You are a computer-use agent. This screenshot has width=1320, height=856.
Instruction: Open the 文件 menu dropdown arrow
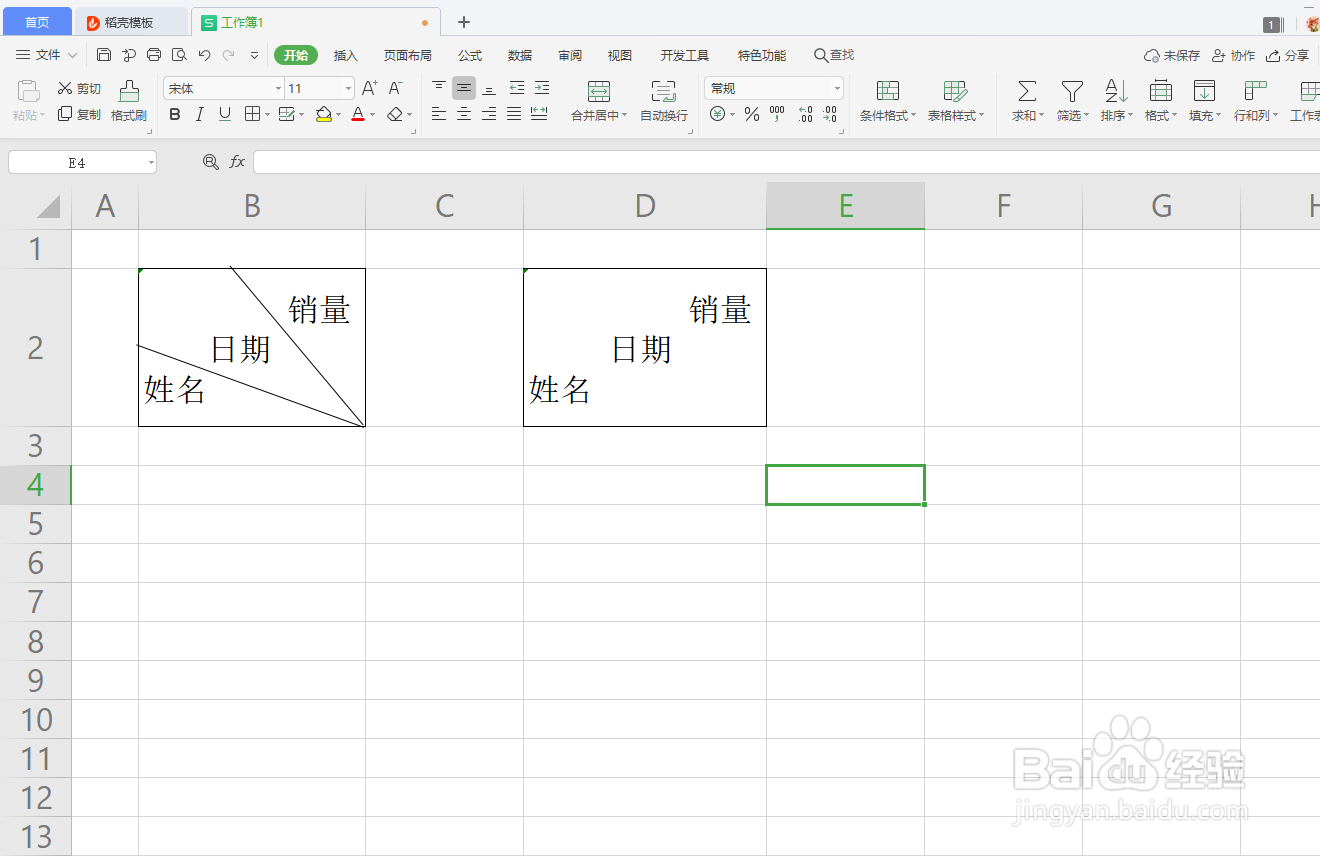pyautogui.click(x=72, y=55)
